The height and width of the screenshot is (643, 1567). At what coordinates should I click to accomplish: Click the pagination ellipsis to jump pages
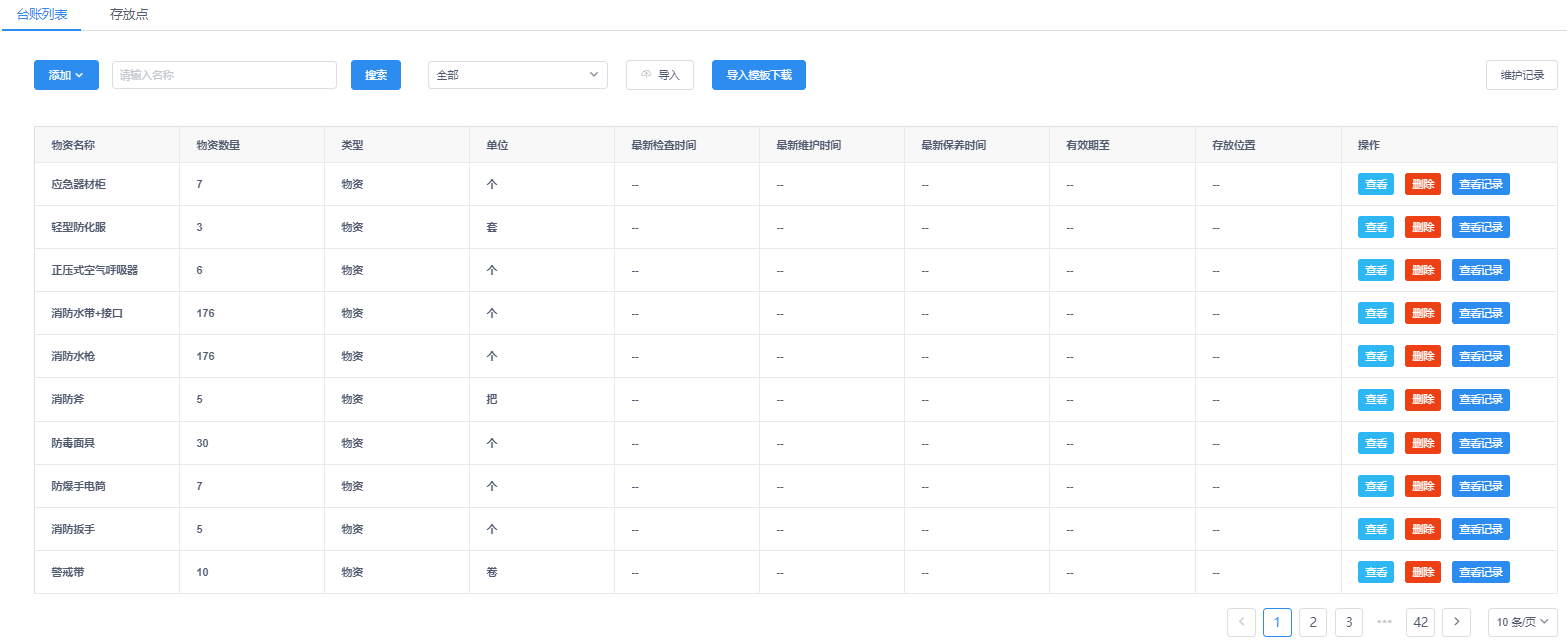point(1384,622)
